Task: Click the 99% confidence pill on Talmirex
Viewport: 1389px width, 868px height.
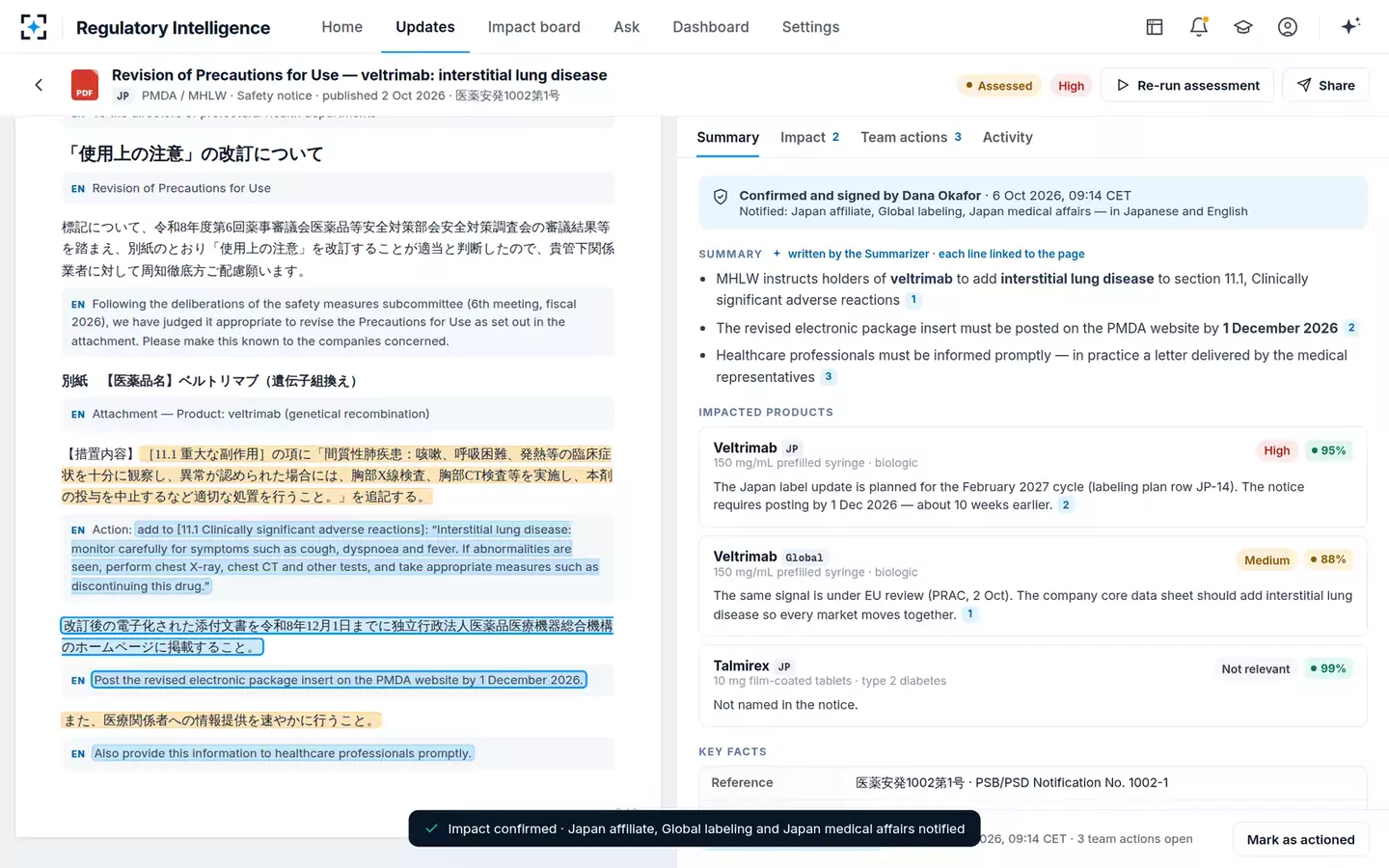Action: click(x=1328, y=668)
